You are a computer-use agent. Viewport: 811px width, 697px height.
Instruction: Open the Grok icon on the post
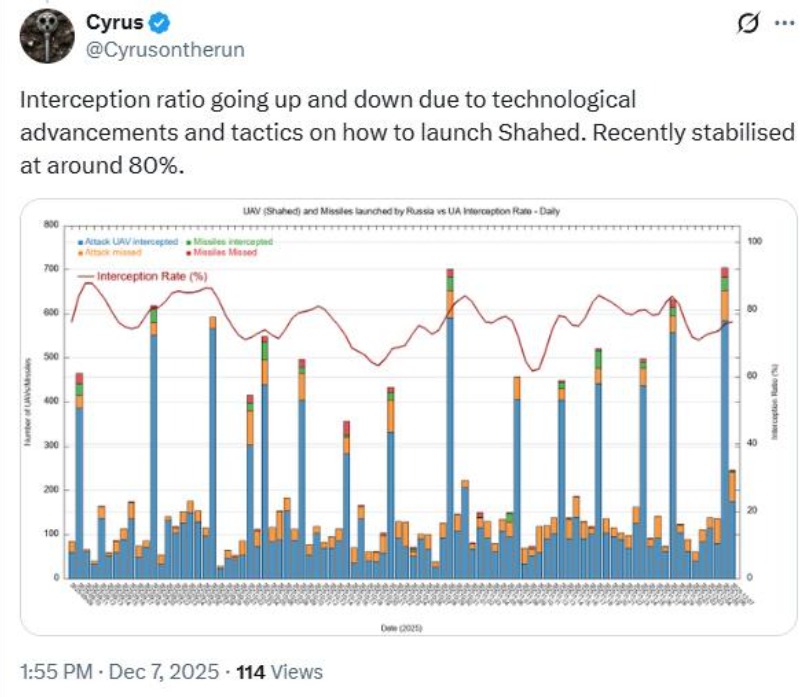pos(745,24)
